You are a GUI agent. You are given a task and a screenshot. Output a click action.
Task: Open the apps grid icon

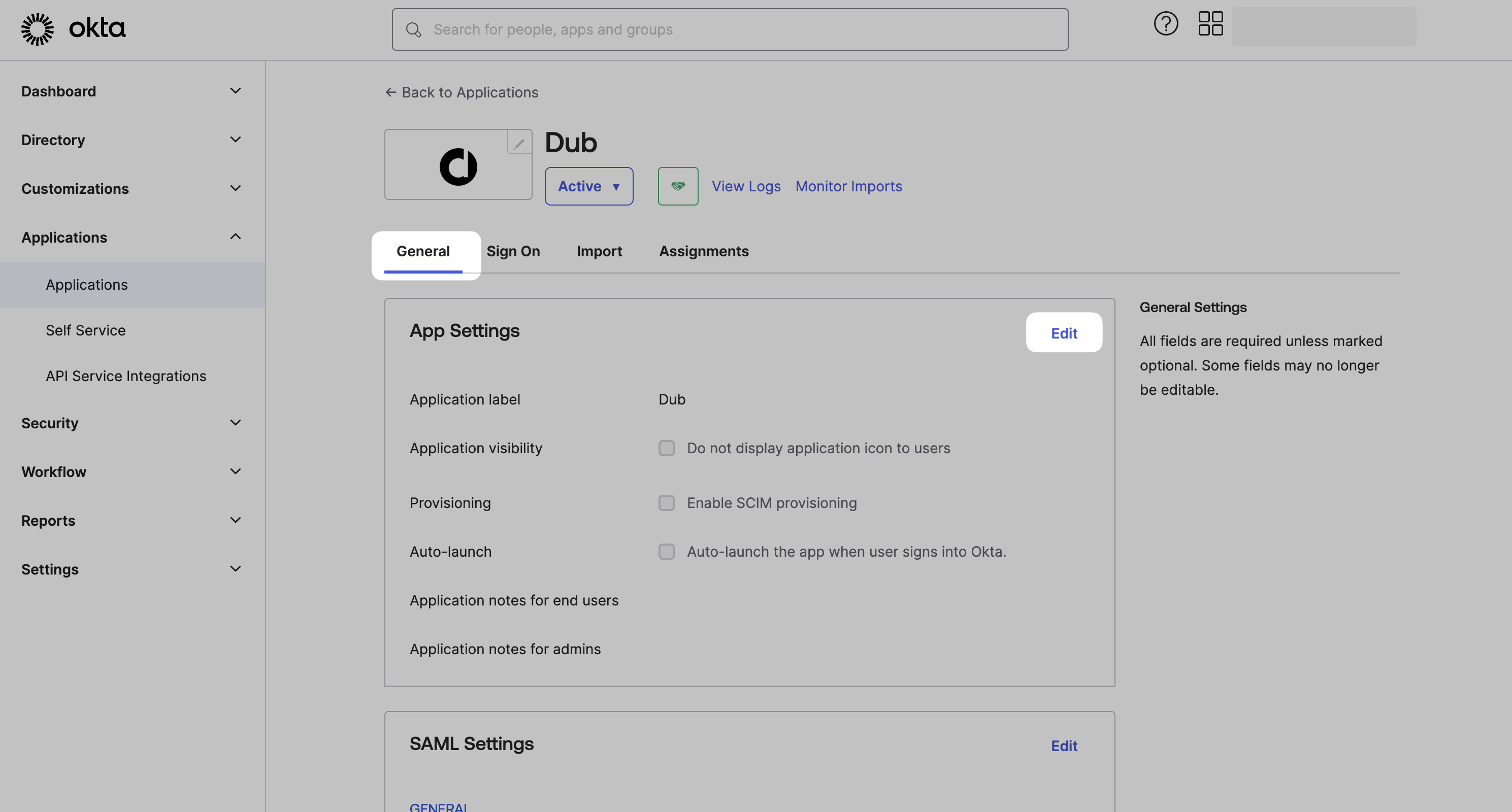click(1210, 23)
